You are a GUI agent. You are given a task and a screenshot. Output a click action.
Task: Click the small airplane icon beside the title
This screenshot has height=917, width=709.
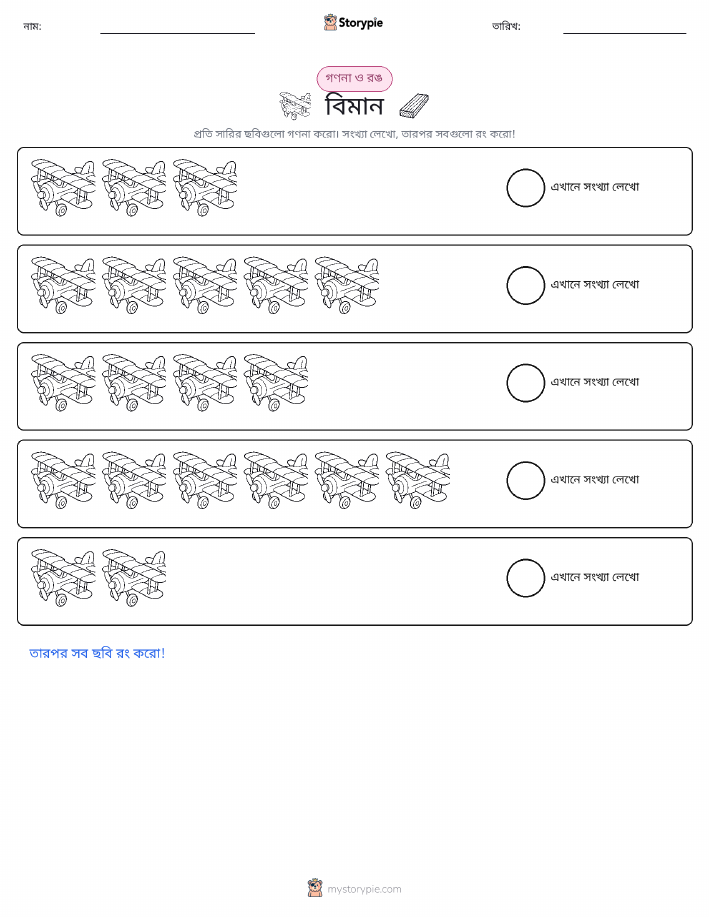pyautogui.click(x=294, y=106)
